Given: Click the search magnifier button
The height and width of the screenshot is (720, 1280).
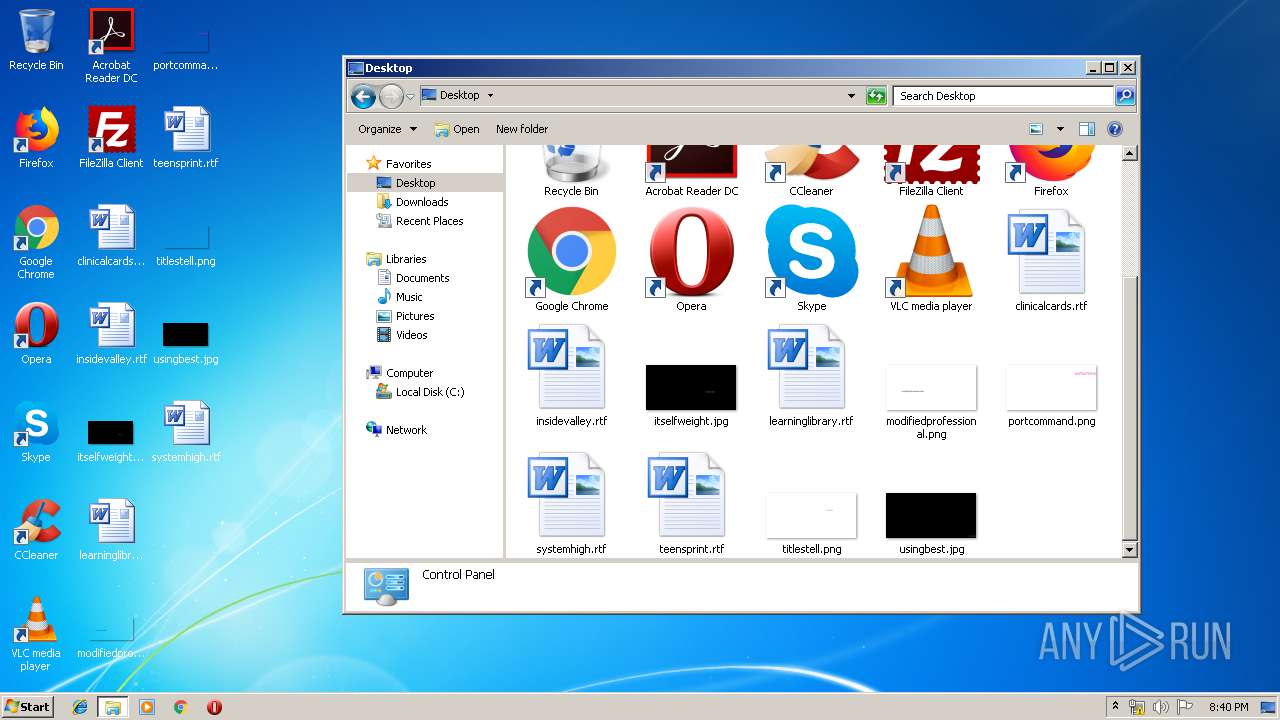Looking at the screenshot, I should [1125, 96].
